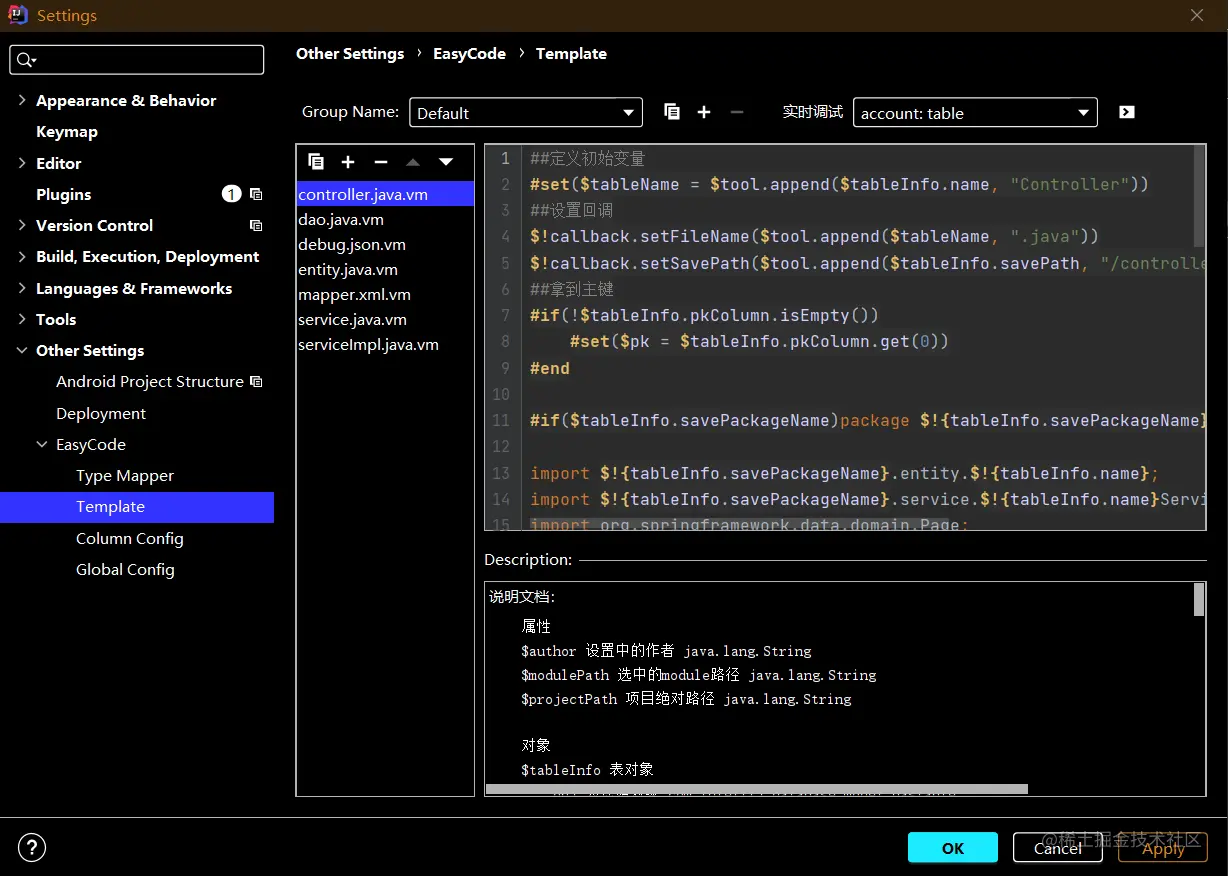This screenshot has width=1228, height=876.
Task: Click the Apply button
Action: point(1163,847)
